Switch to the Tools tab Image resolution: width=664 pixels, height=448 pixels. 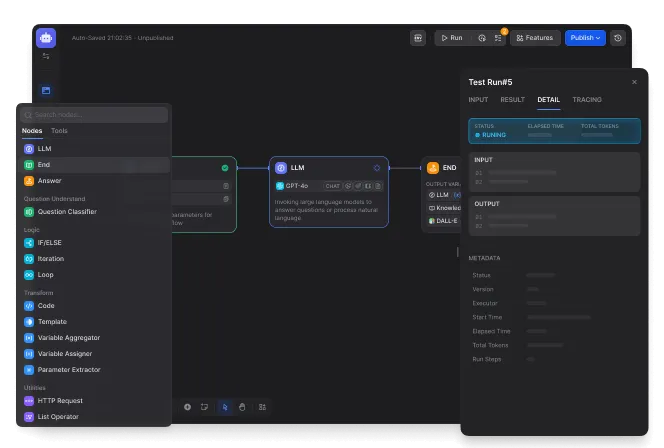(59, 131)
